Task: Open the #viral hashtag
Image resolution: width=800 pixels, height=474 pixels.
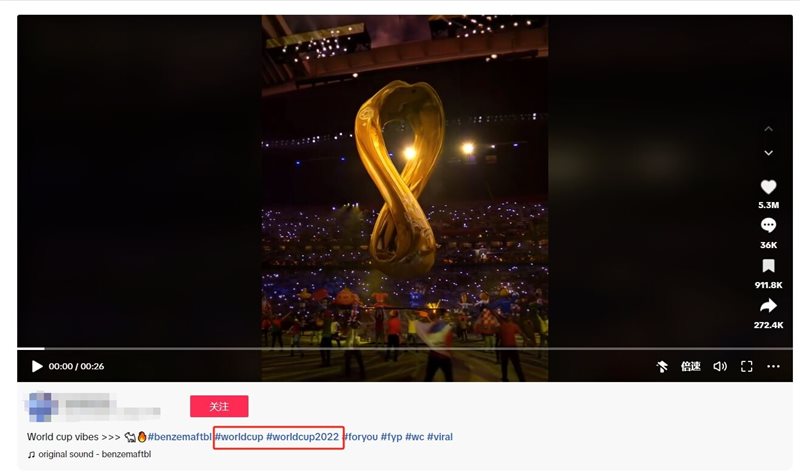Action: tap(440, 437)
